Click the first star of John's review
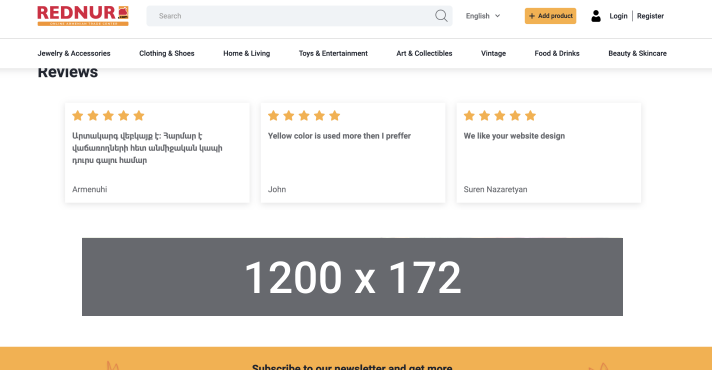Image resolution: width=712 pixels, height=370 pixels. coord(273,115)
